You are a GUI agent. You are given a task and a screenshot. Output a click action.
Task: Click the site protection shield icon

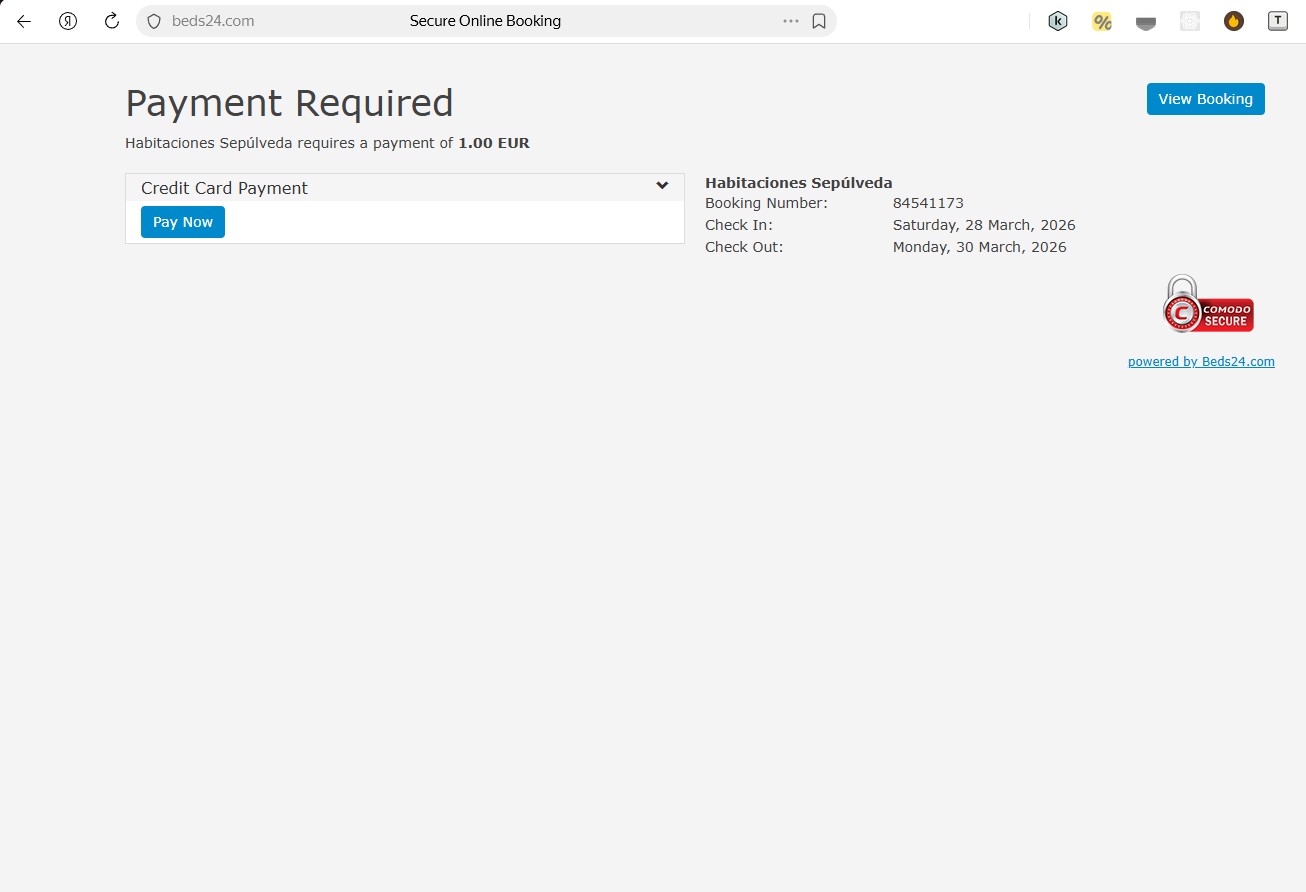tap(154, 21)
